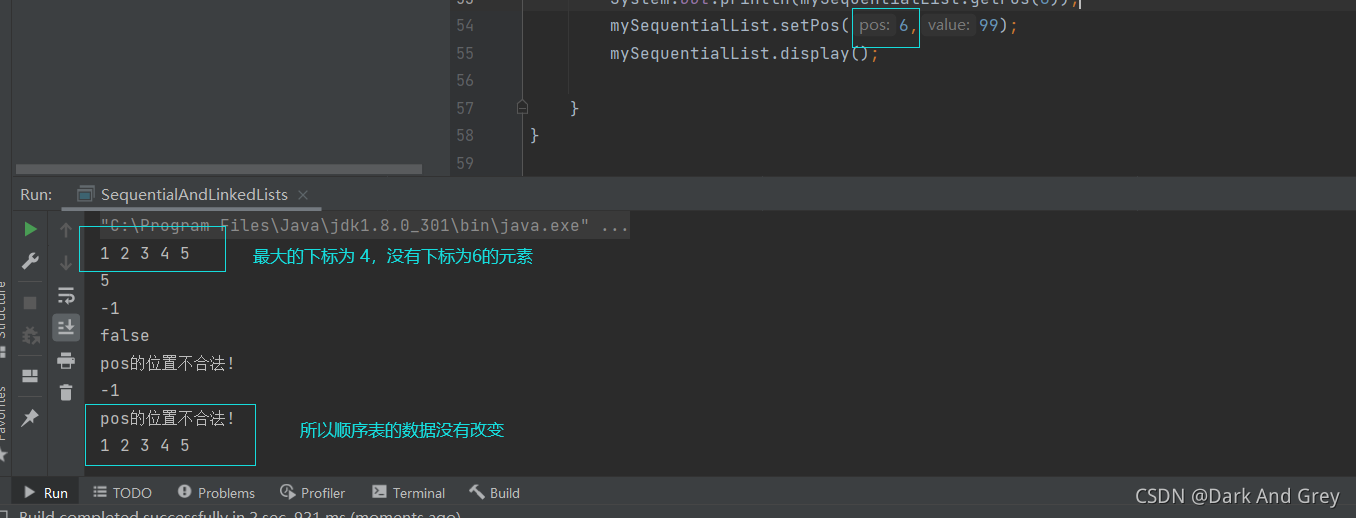Rerun the program with the green play icon

30,229
